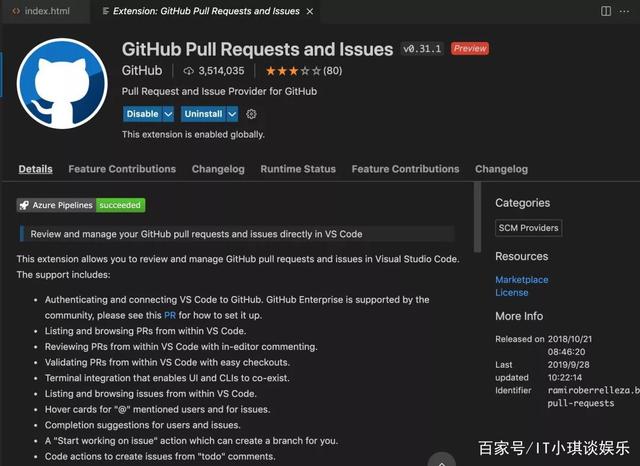Select the Details tab
This screenshot has height=466, width=640.
(x=36, y=169)
